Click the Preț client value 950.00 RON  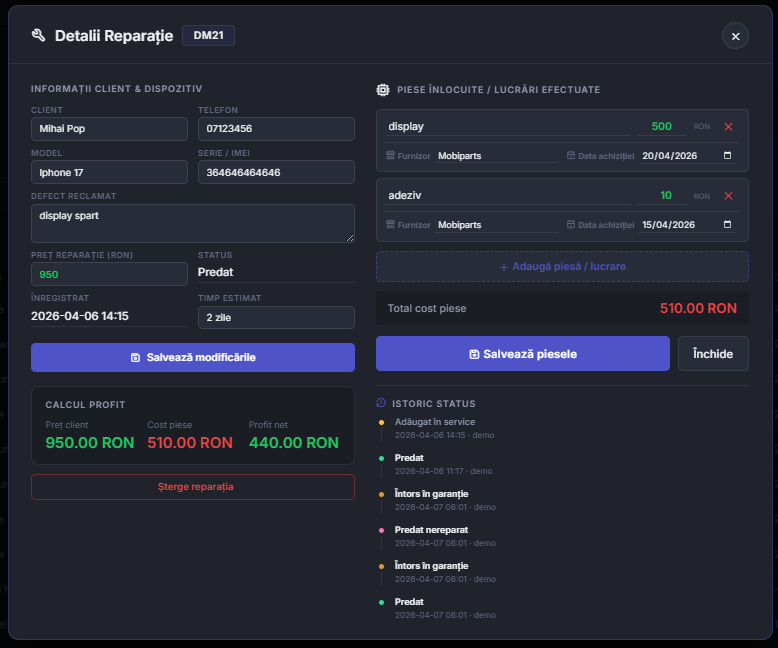pyautogui.click(x=90, y=443)
